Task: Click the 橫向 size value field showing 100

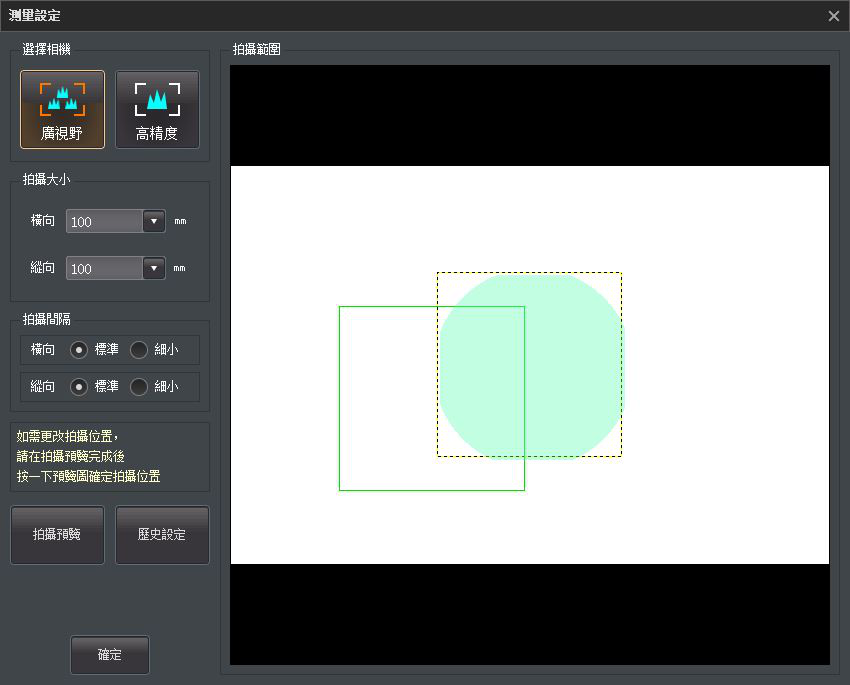Action: click(x=105, y=221)
